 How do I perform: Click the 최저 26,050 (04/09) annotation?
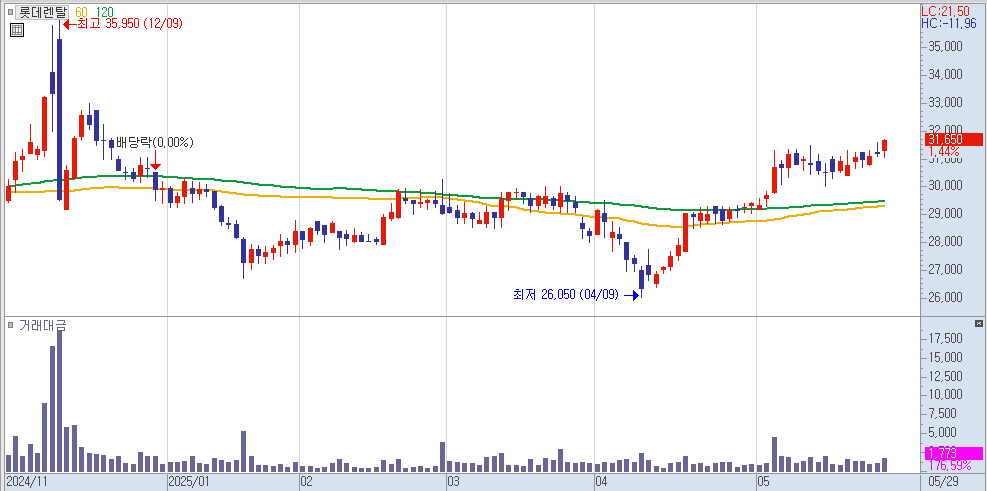tap(566, 295)
